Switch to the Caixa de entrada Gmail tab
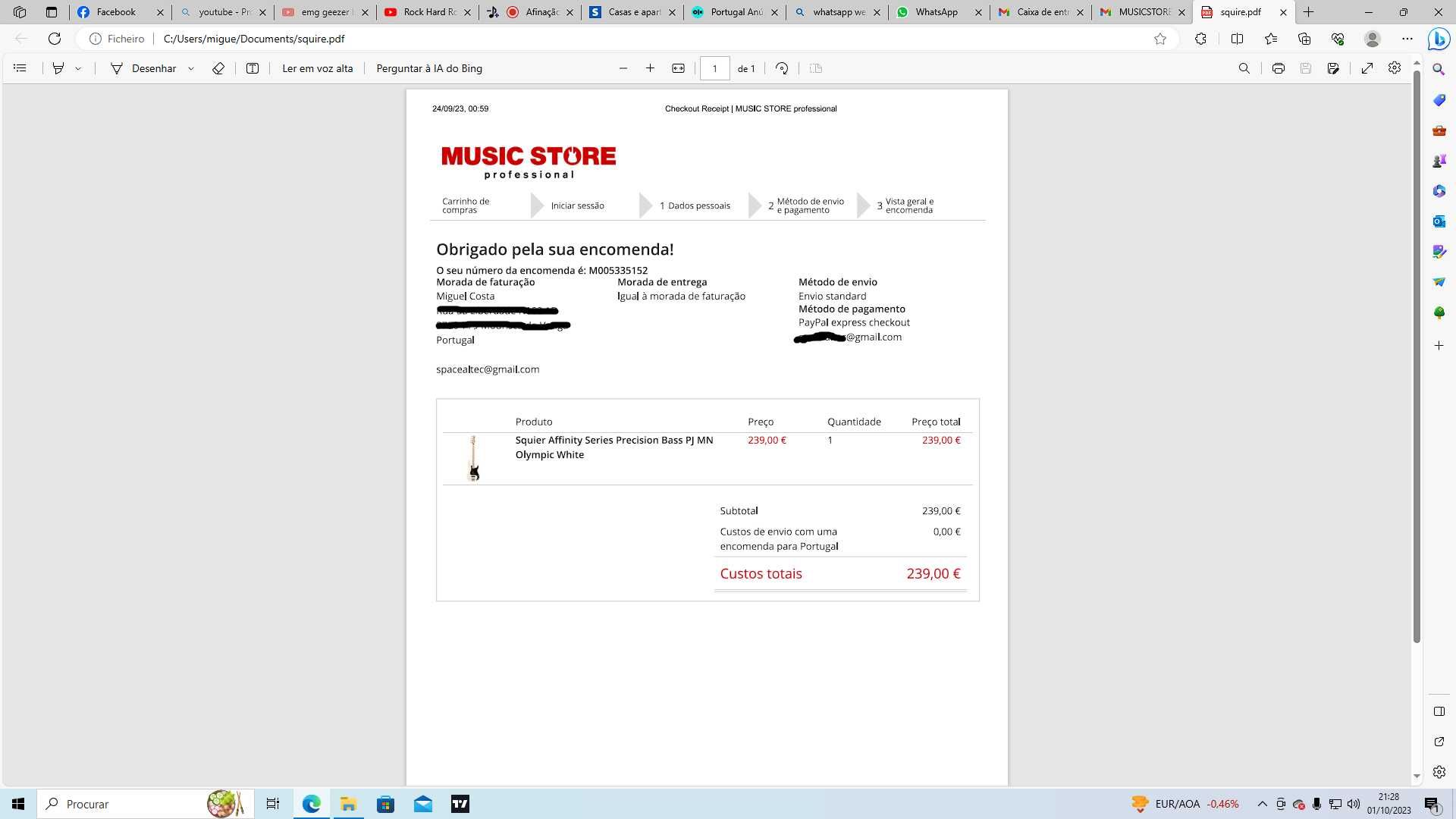Viewport: 1456px width, 819px height. [1040, 12]
